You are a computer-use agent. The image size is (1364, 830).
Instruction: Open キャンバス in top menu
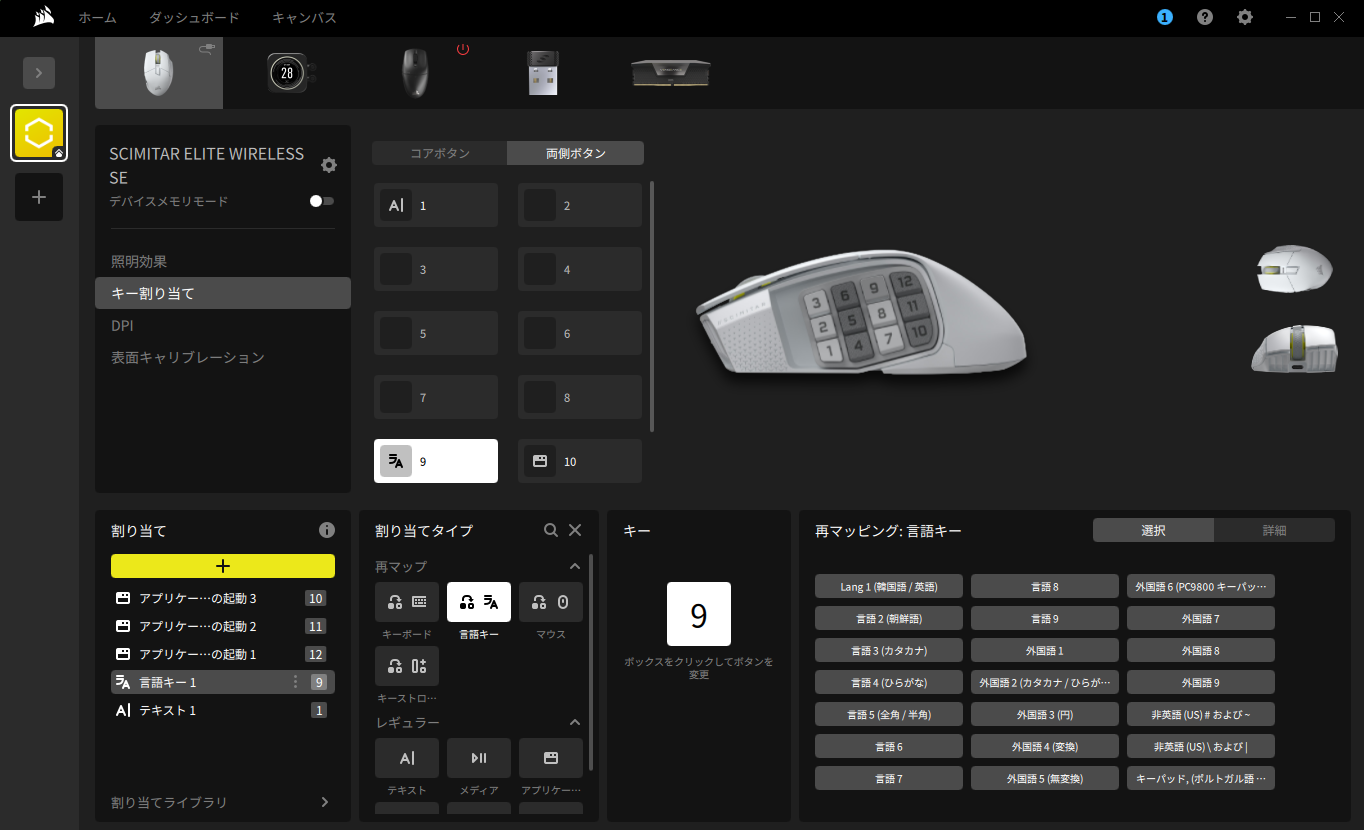click(x=304, y=18)
